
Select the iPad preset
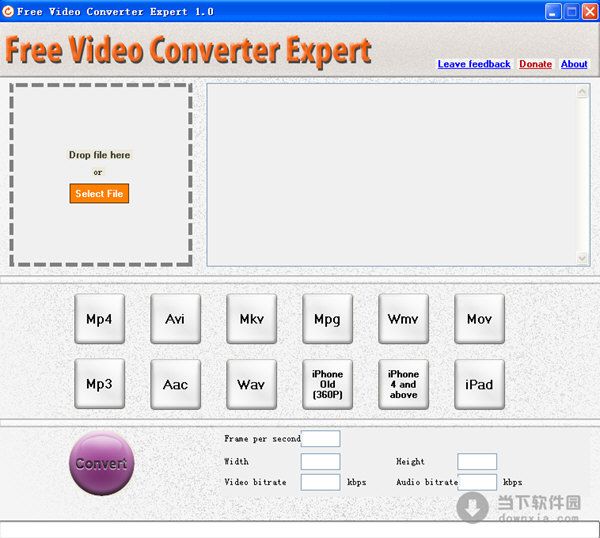click(479, 384)
